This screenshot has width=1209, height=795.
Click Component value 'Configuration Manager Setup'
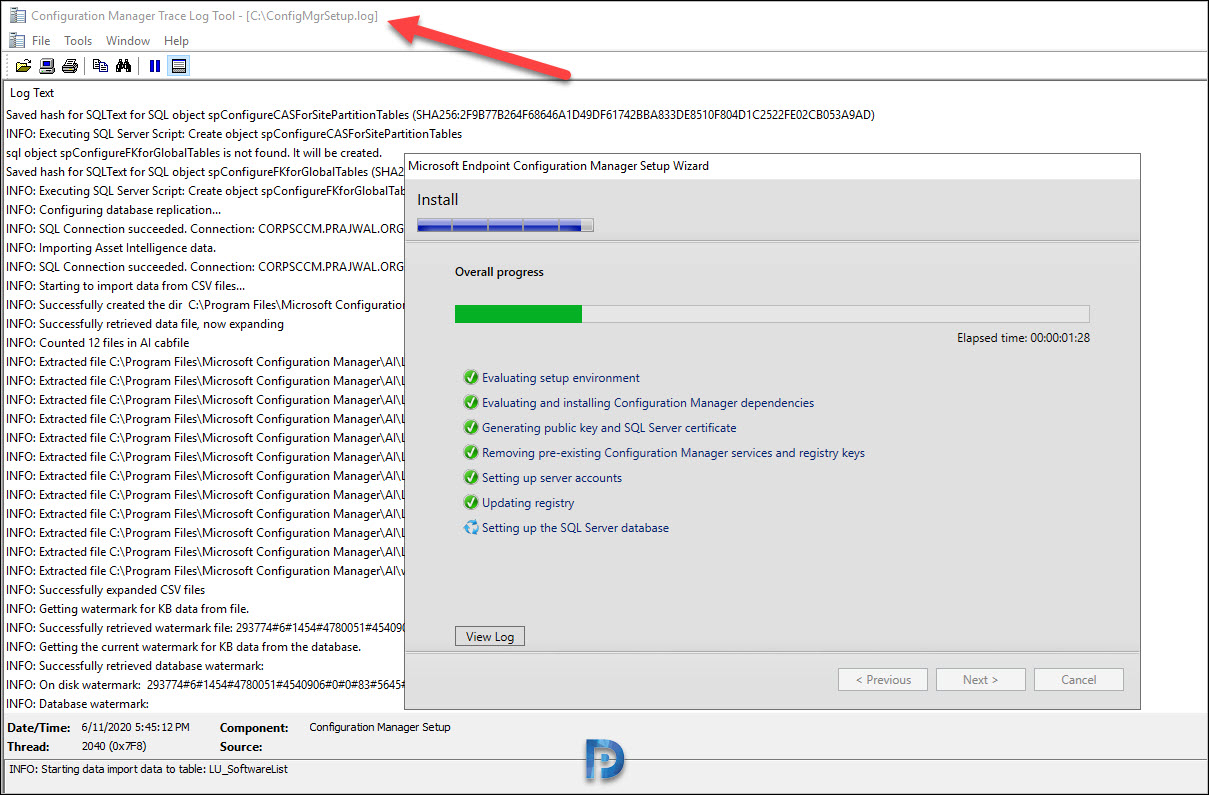point(380,727)
